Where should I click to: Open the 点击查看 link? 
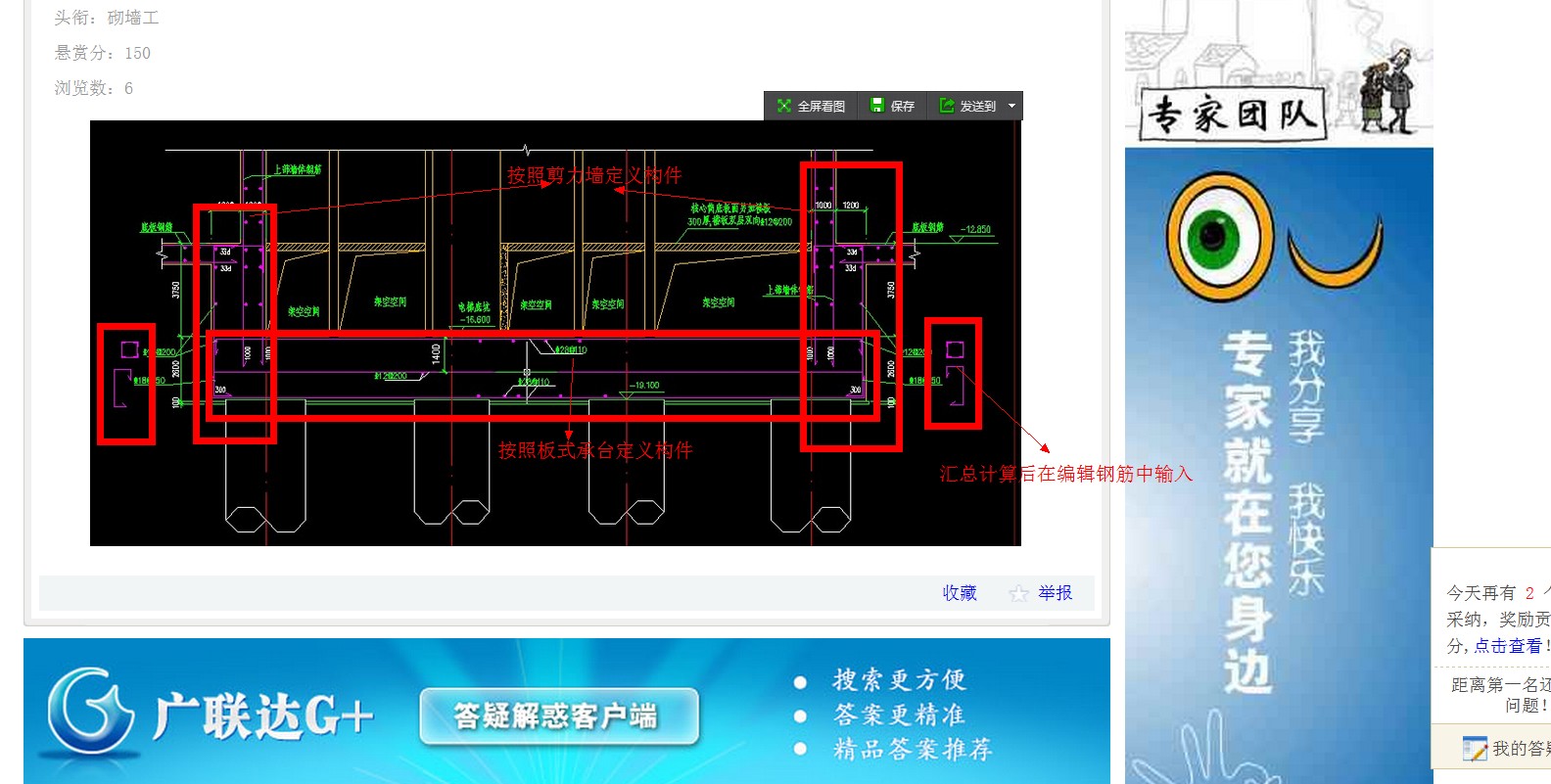1508,646
